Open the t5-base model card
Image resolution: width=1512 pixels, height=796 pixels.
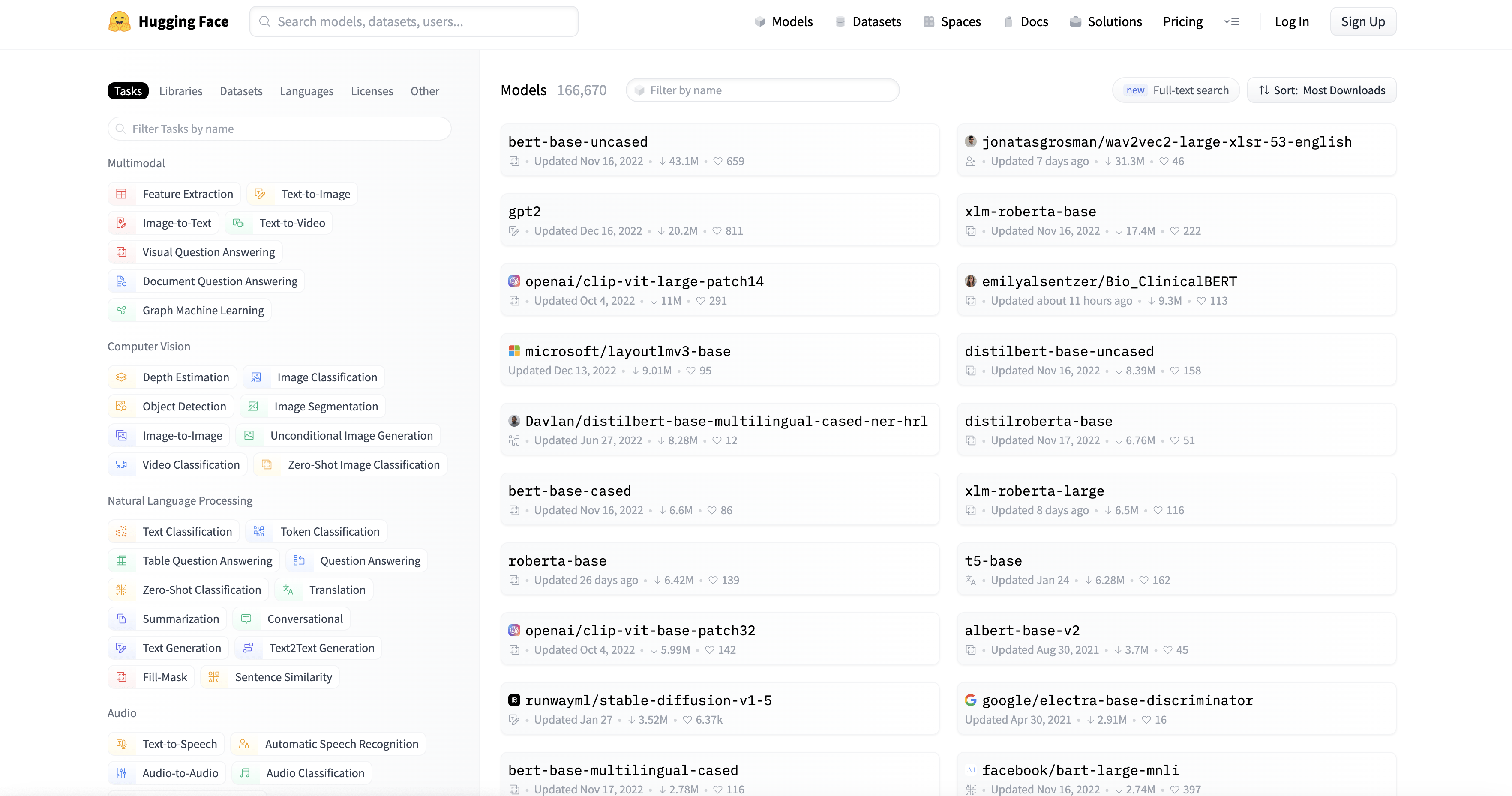tap(1176, 569)
